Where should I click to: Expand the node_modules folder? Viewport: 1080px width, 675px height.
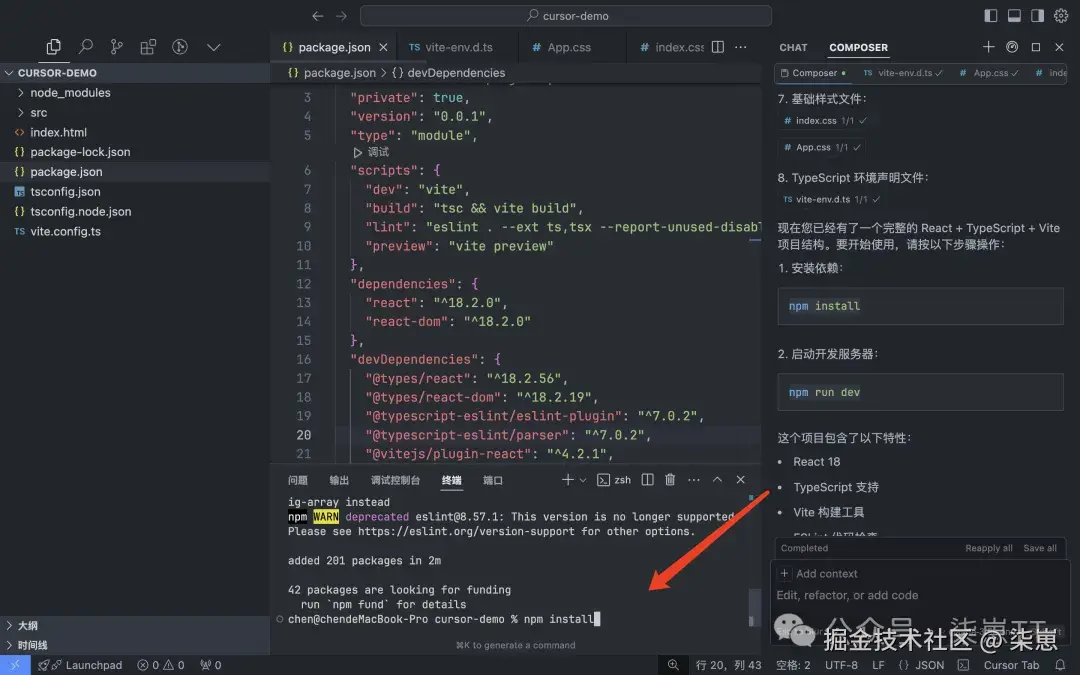(x=134, y=92)
